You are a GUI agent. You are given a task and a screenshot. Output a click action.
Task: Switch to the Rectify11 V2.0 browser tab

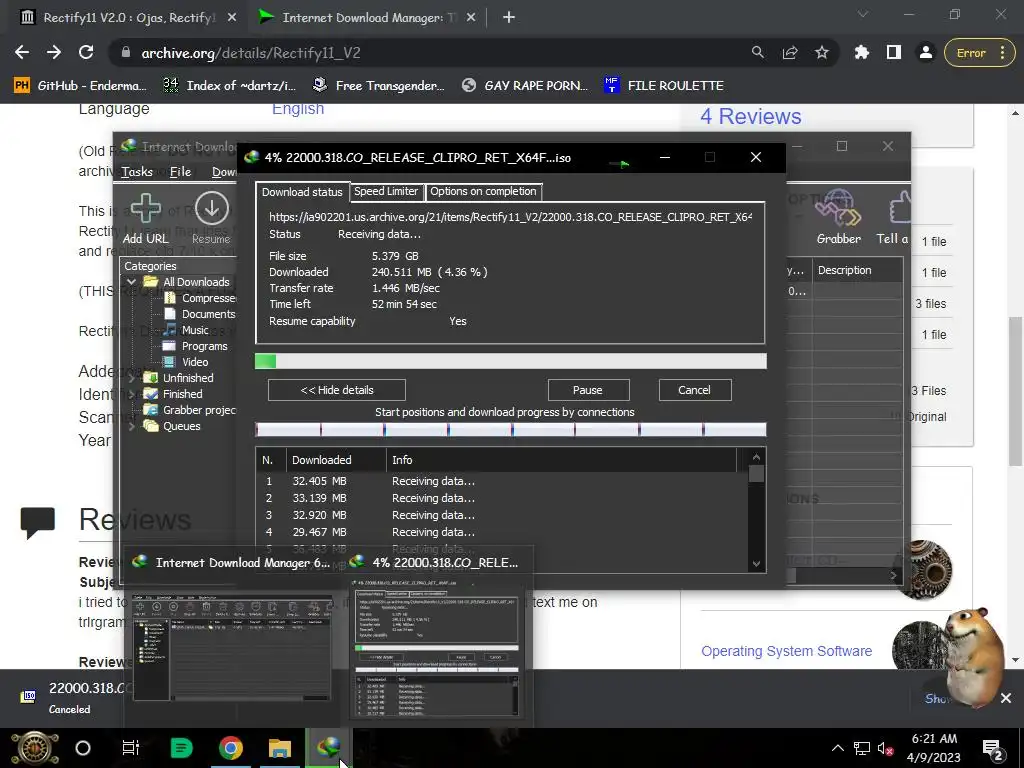(x=129, y=18)
